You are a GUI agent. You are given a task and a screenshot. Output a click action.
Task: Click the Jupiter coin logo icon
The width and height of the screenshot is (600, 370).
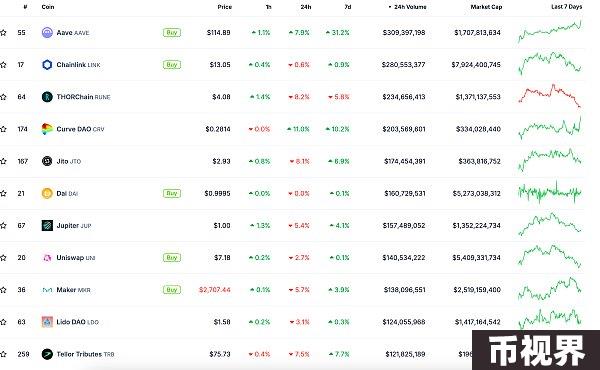coord(47,225)
